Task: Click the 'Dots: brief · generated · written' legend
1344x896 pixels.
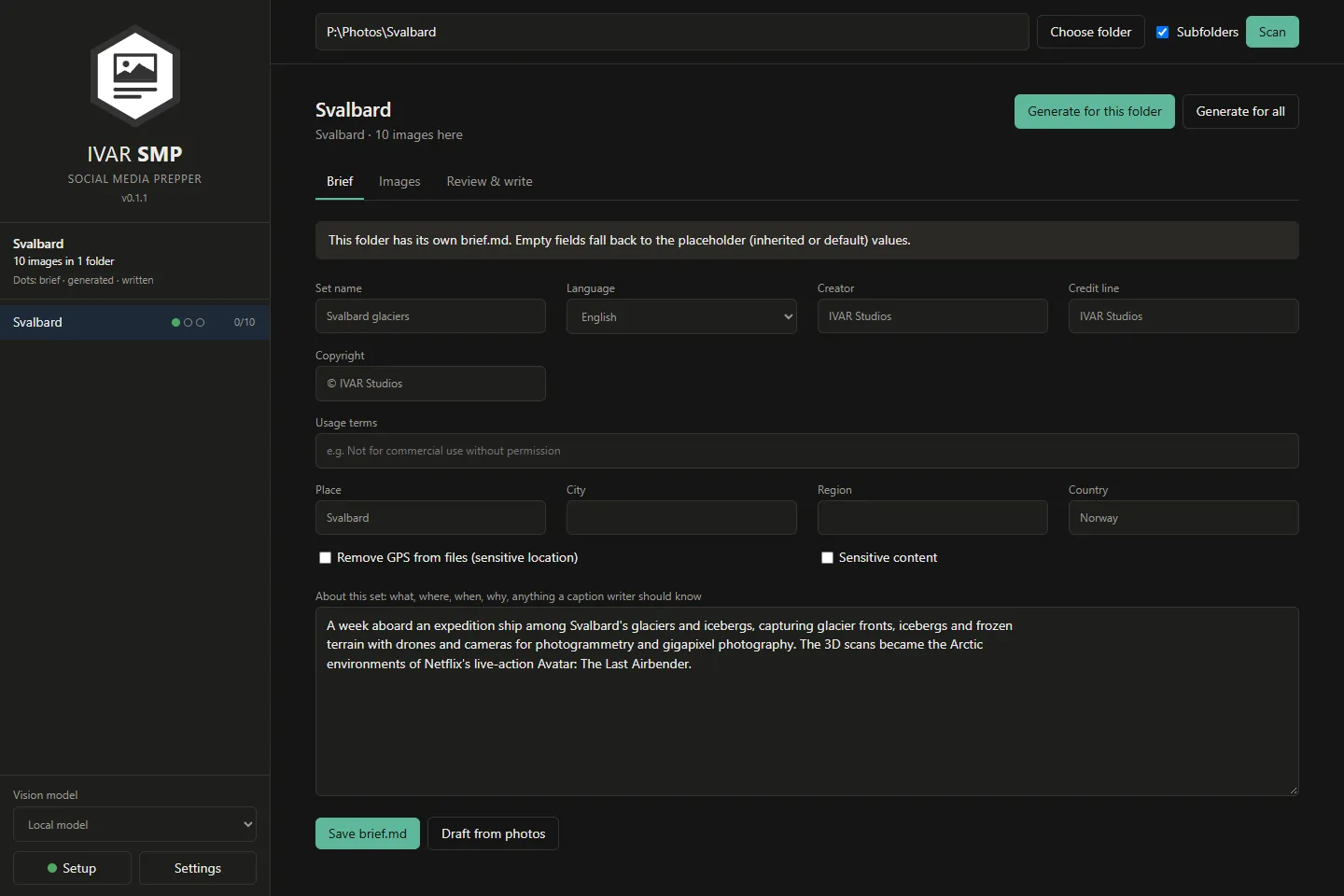Action: [83, 280]
